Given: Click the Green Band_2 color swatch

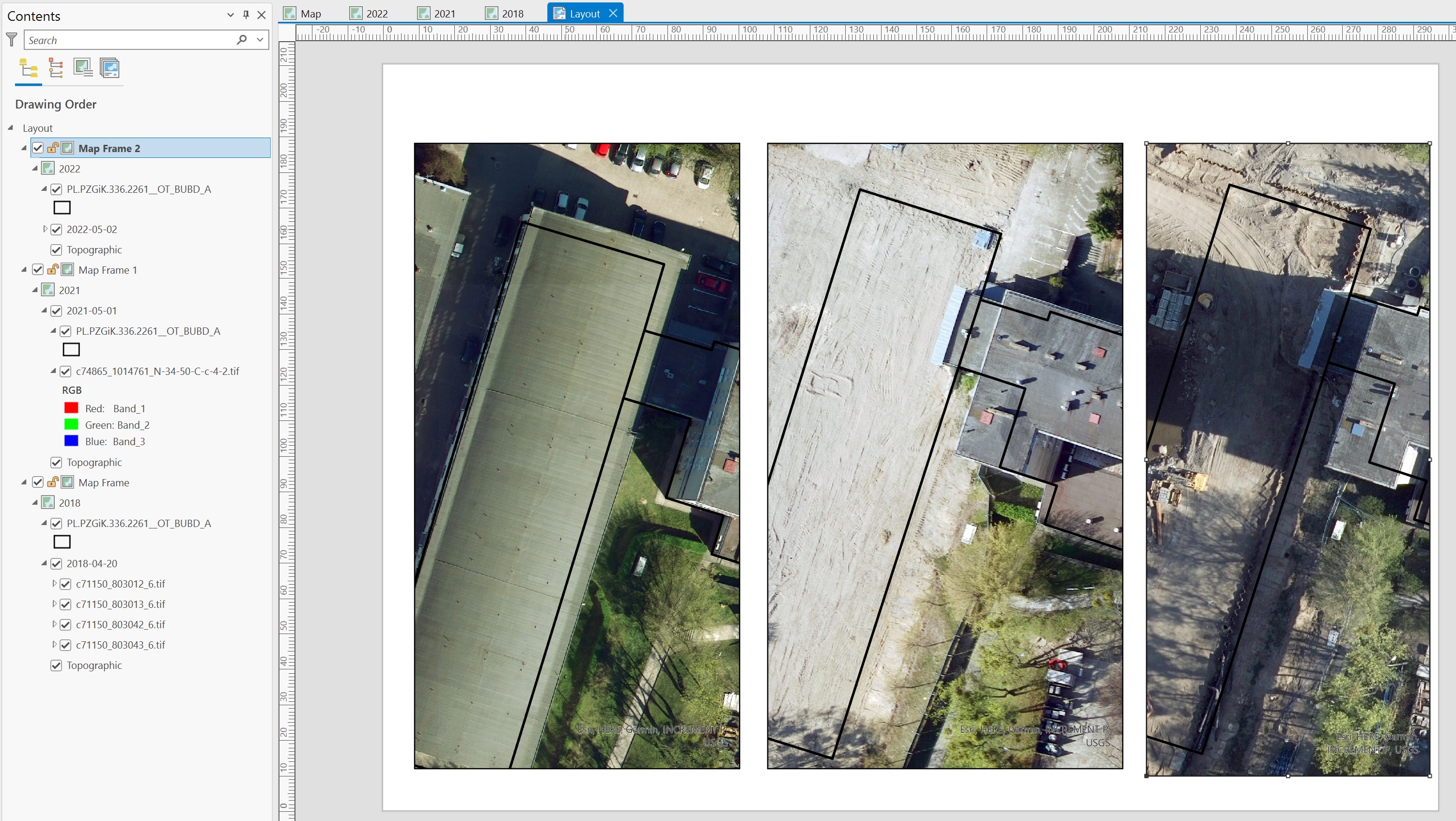Looking at the screenshot, I should click(71, 424).
